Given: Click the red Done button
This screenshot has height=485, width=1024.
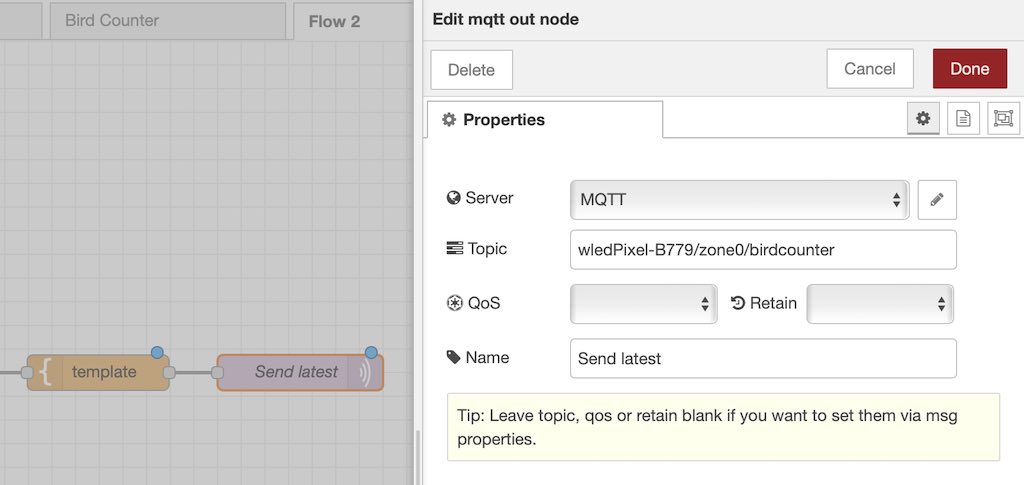Looking at the screenshot, I should pyautogui.click(x=970, y=69).
